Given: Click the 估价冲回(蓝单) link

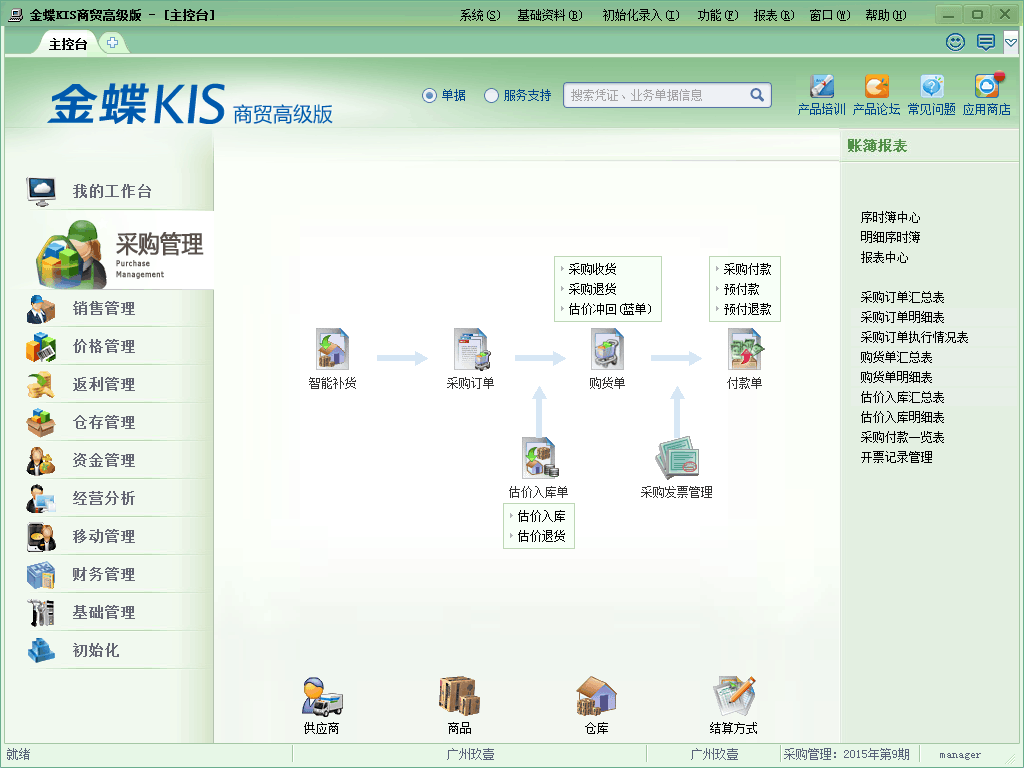Looking at the screenshot, I should (610, 309).
